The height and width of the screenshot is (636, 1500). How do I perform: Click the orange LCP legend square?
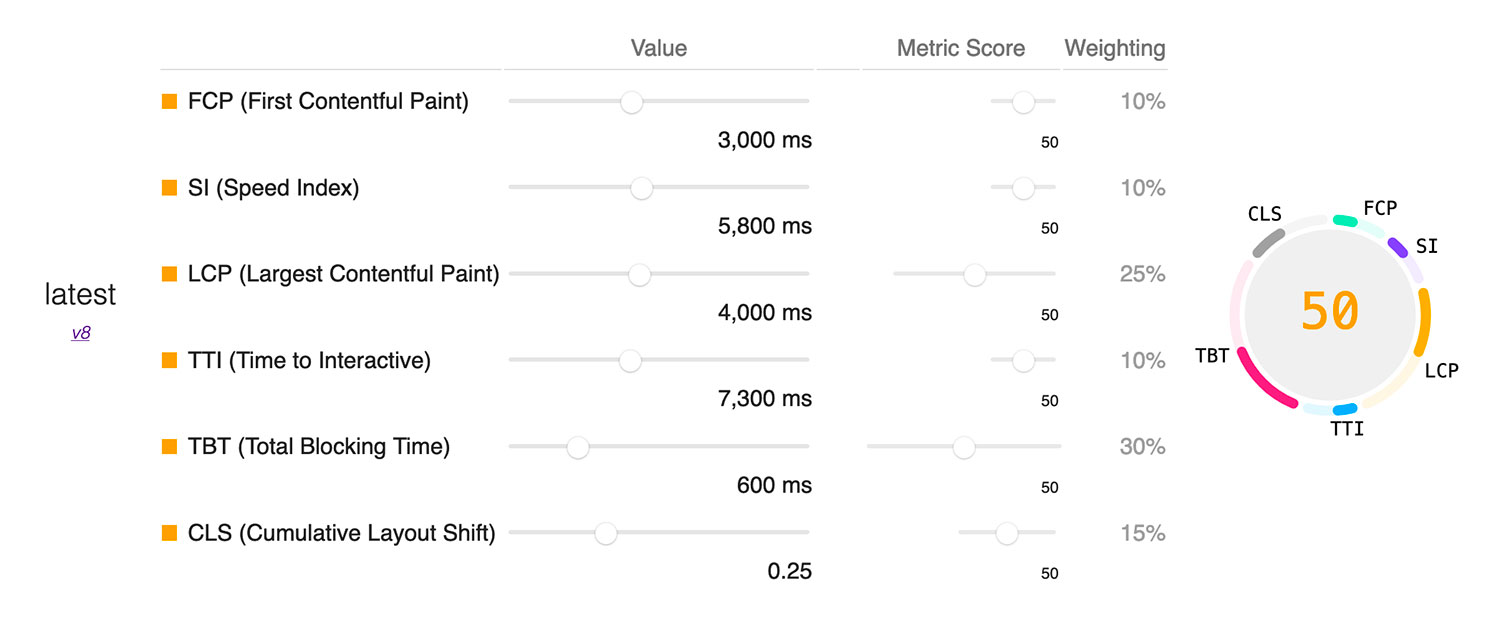[170, 274]
